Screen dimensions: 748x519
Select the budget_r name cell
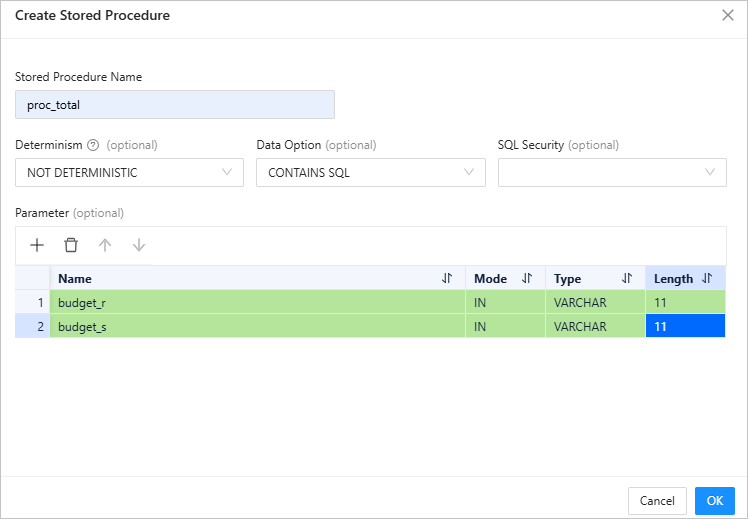coord(257,302)
